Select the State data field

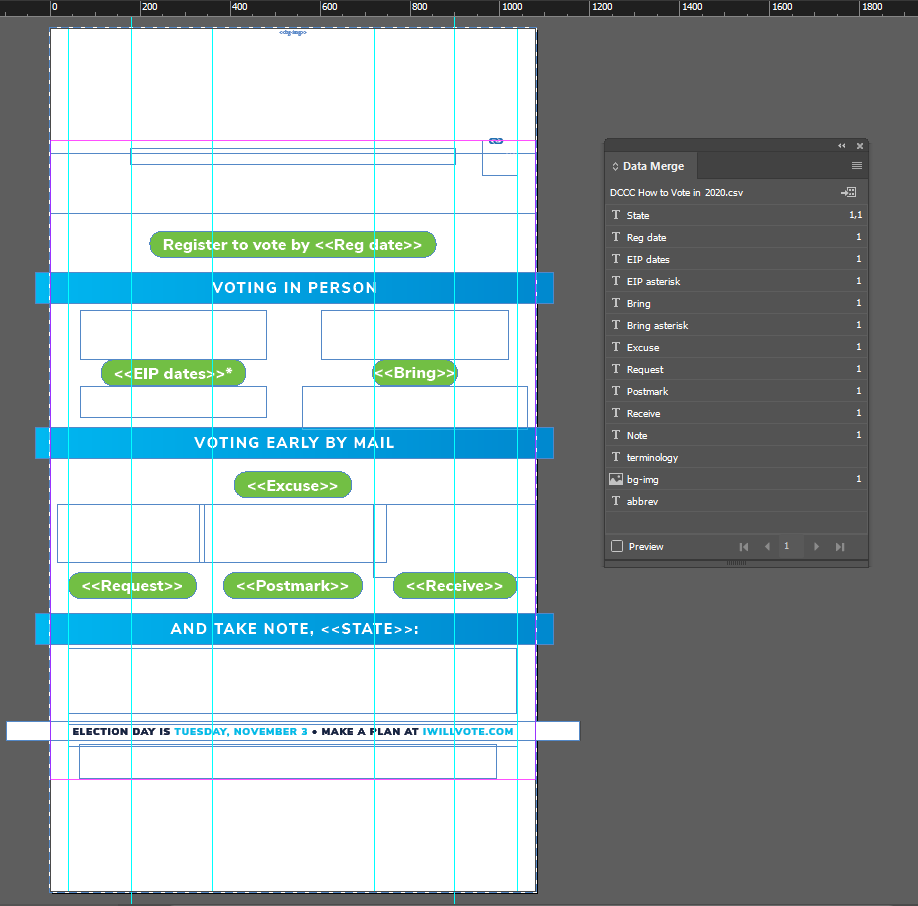click(x=736, y=215)
